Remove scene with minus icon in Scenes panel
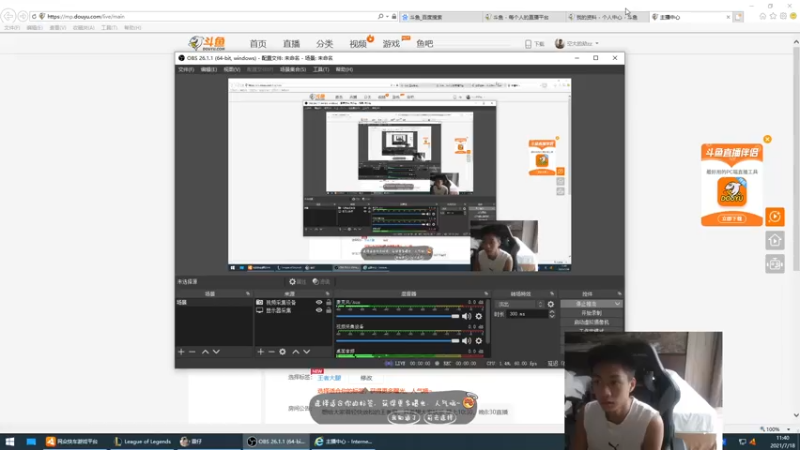800x450 pixels. pos(192,352)
